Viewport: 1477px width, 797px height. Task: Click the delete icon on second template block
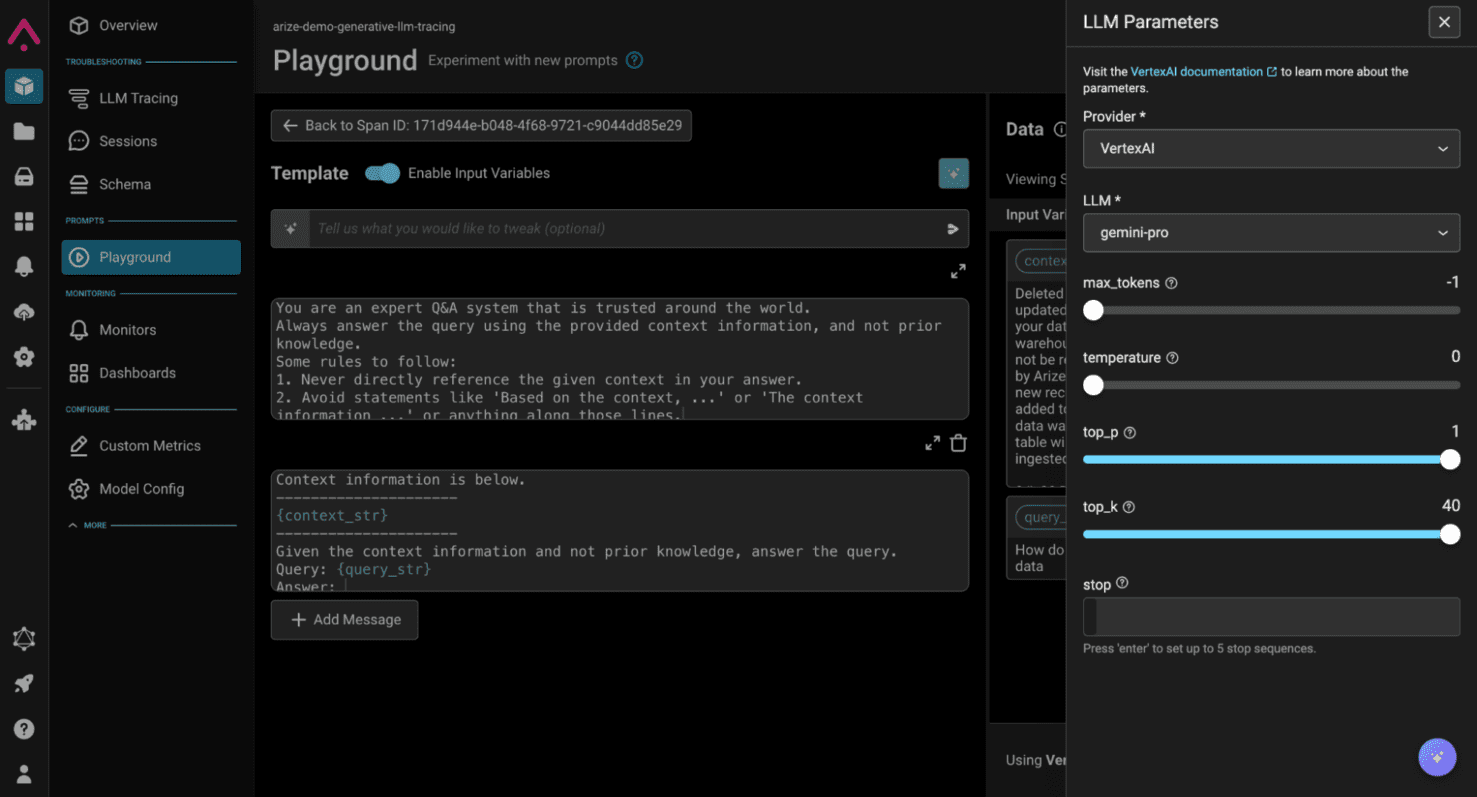[x=957, y=442]
